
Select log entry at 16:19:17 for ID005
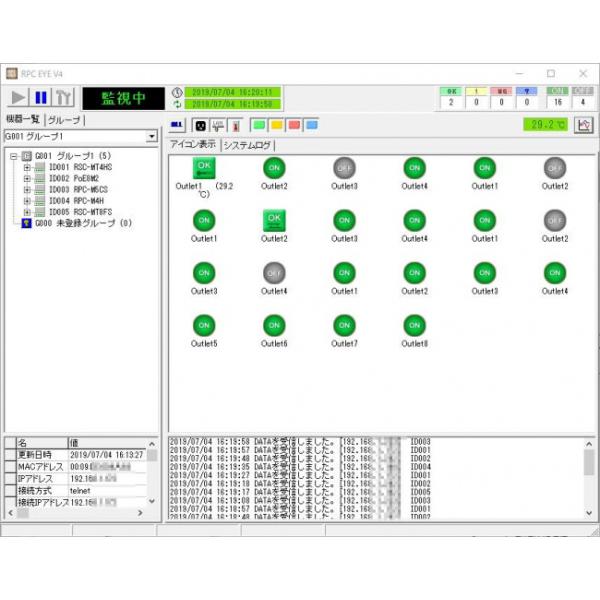point(300,492)
